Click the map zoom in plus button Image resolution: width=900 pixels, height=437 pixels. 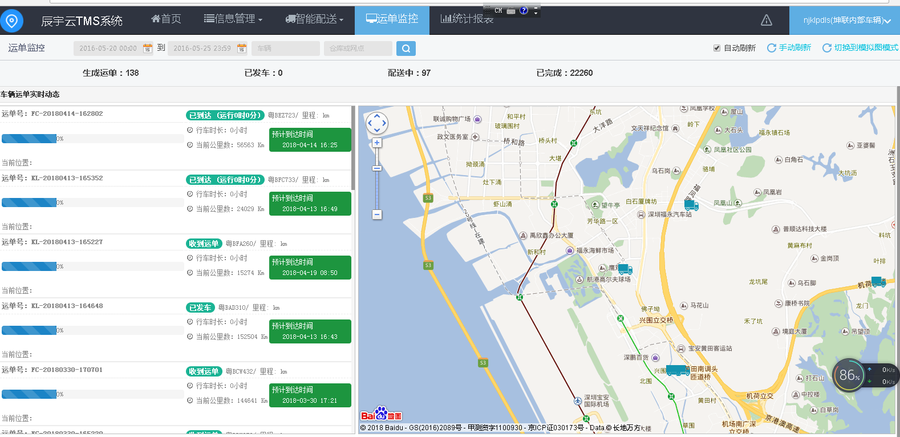pos(377,143)
